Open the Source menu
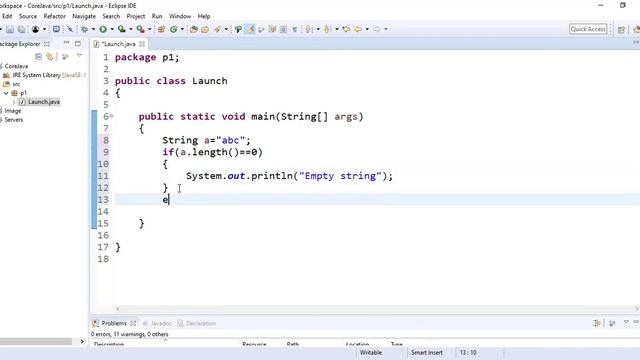This screenshot has width=640, height=360. [28, 16]
